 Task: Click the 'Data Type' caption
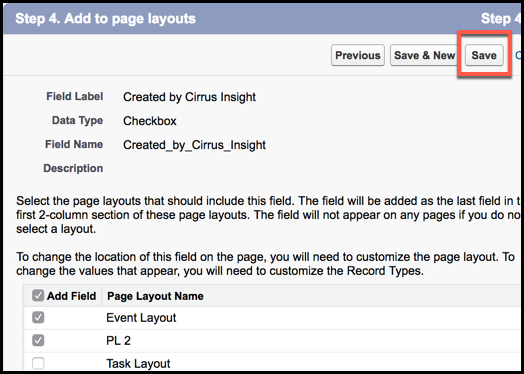coord(77,120)
